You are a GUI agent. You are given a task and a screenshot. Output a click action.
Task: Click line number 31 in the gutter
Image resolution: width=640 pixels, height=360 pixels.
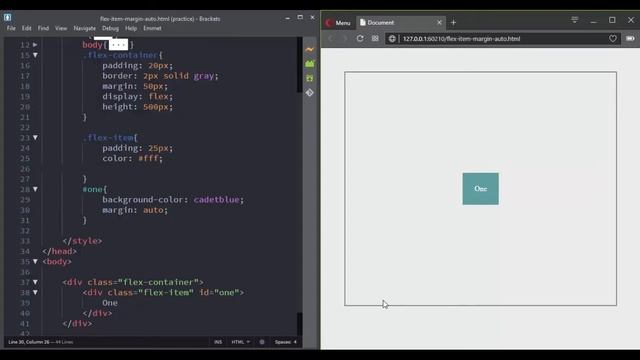click(x=25, y=220)
